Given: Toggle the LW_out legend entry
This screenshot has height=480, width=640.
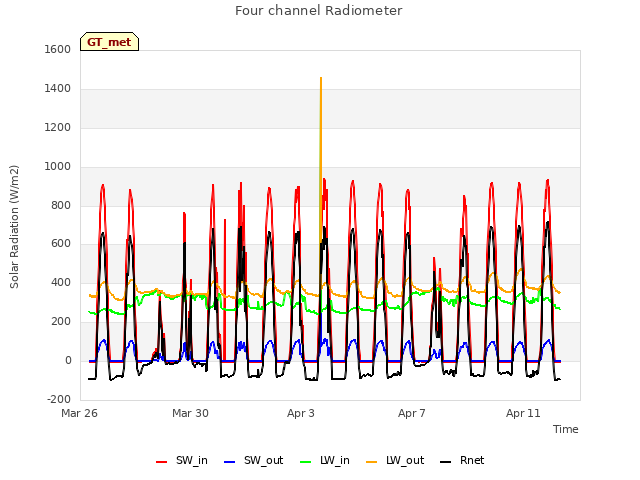Looking at the screenshot, I should click(x=395, y=460).
